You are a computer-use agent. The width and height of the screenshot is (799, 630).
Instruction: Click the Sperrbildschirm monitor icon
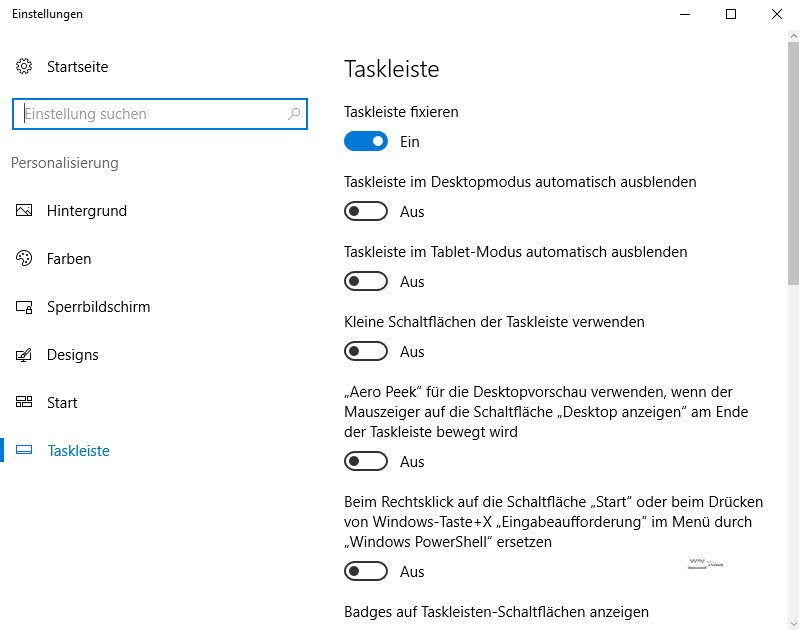click(x=24, y=307)
